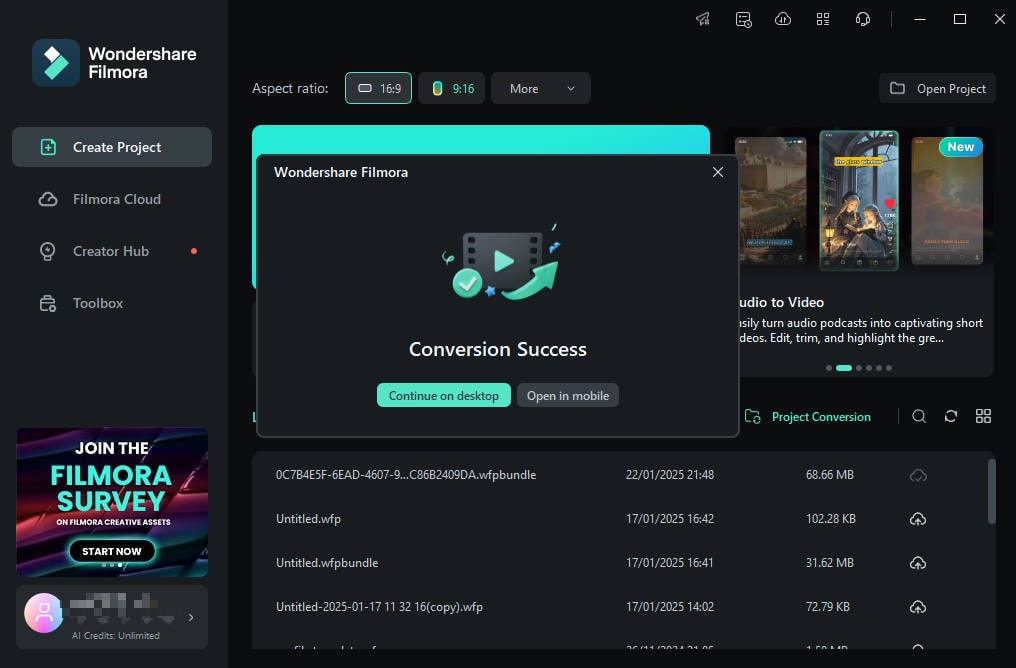The width and height of the screenshot is (1016, 668).
Task: Select the active carousel page indicator
Action: [844, 368]
